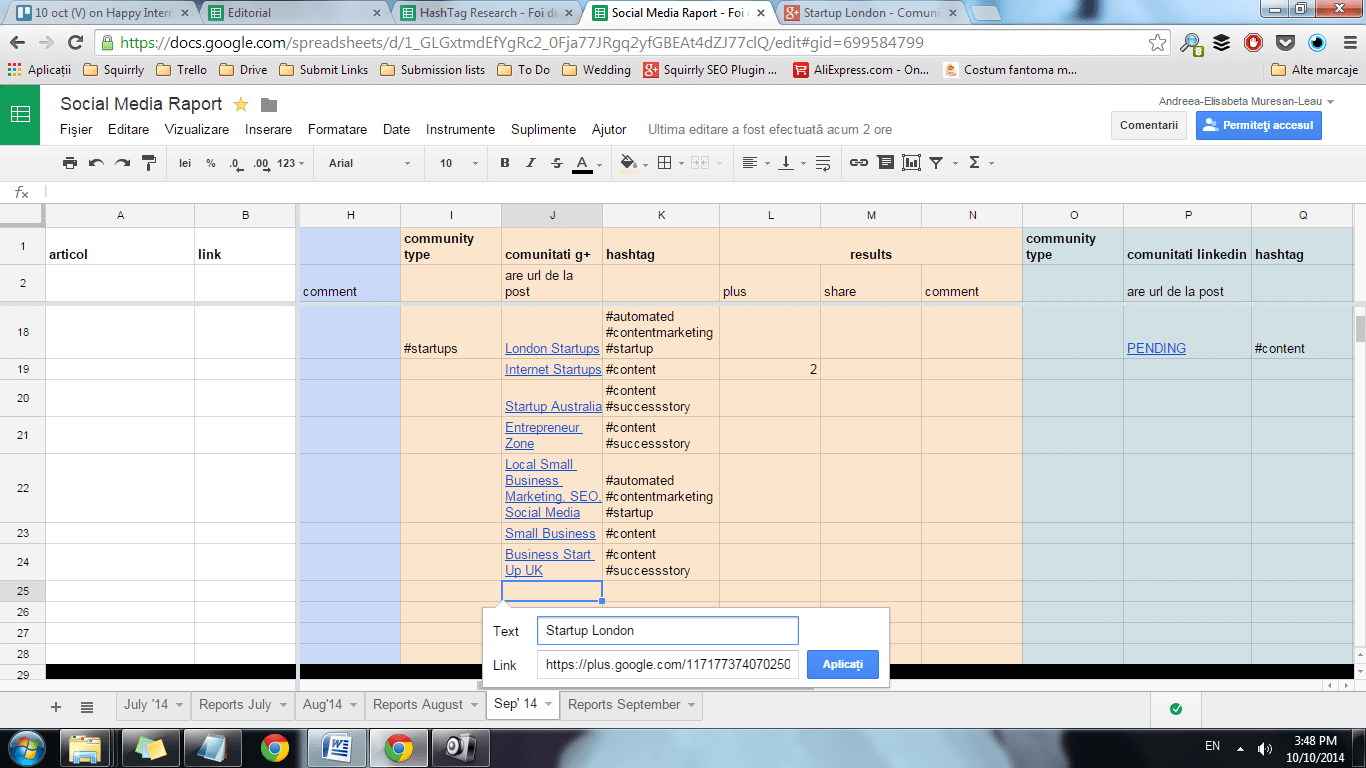
Task: Toggle bold formatting
Action: pos(505,163)
